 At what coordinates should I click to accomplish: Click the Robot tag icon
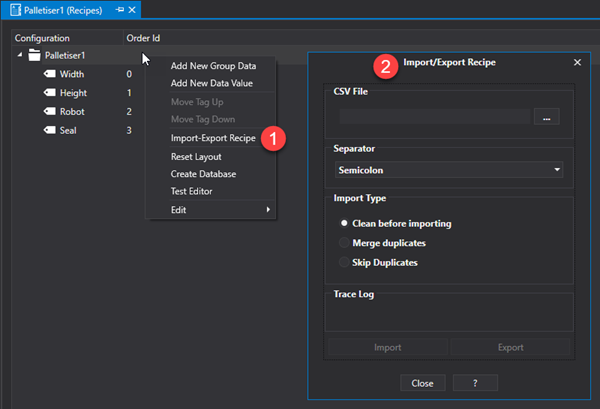(49, 111)
